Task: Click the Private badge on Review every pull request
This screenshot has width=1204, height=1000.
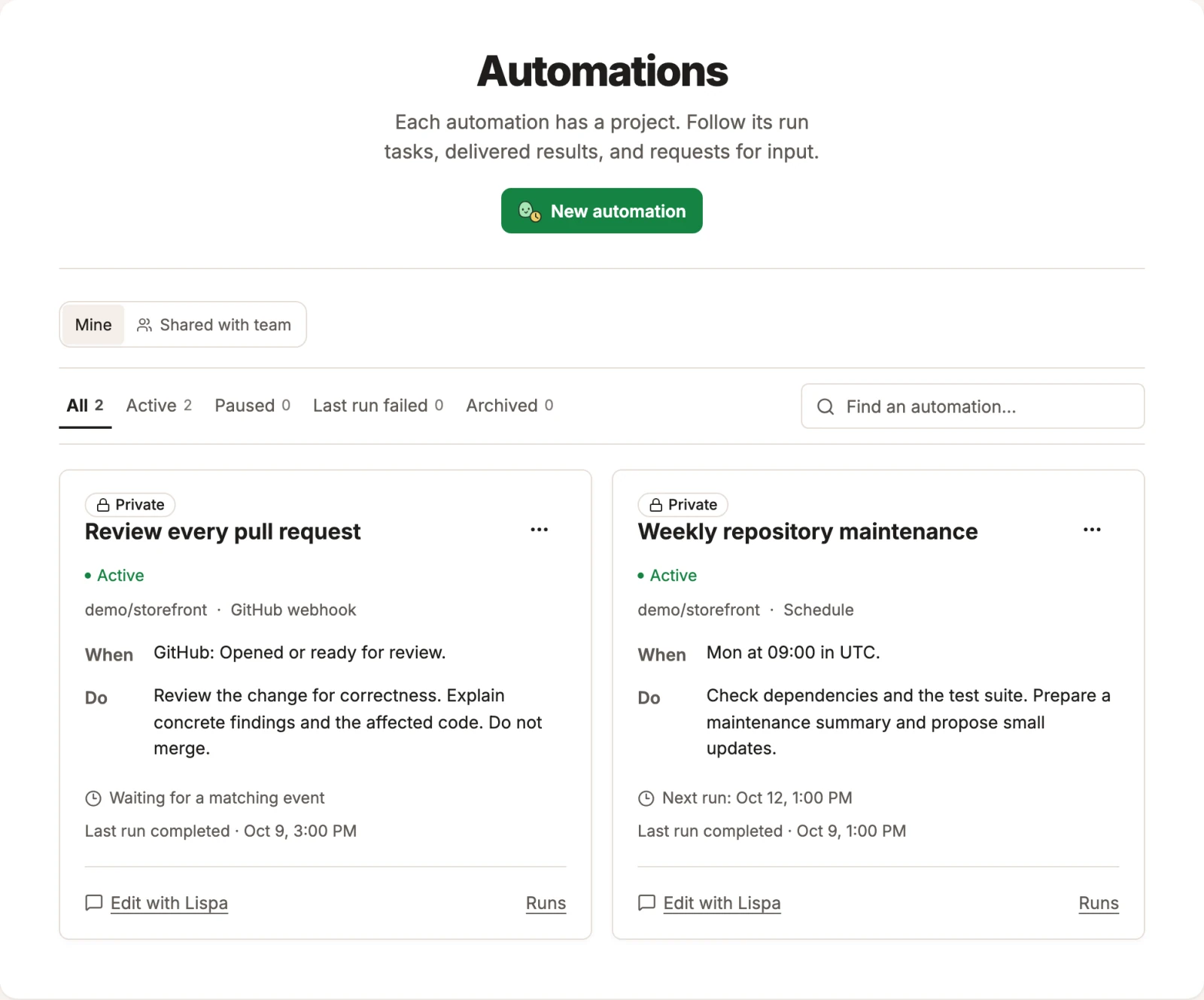Action: (130, 505)
